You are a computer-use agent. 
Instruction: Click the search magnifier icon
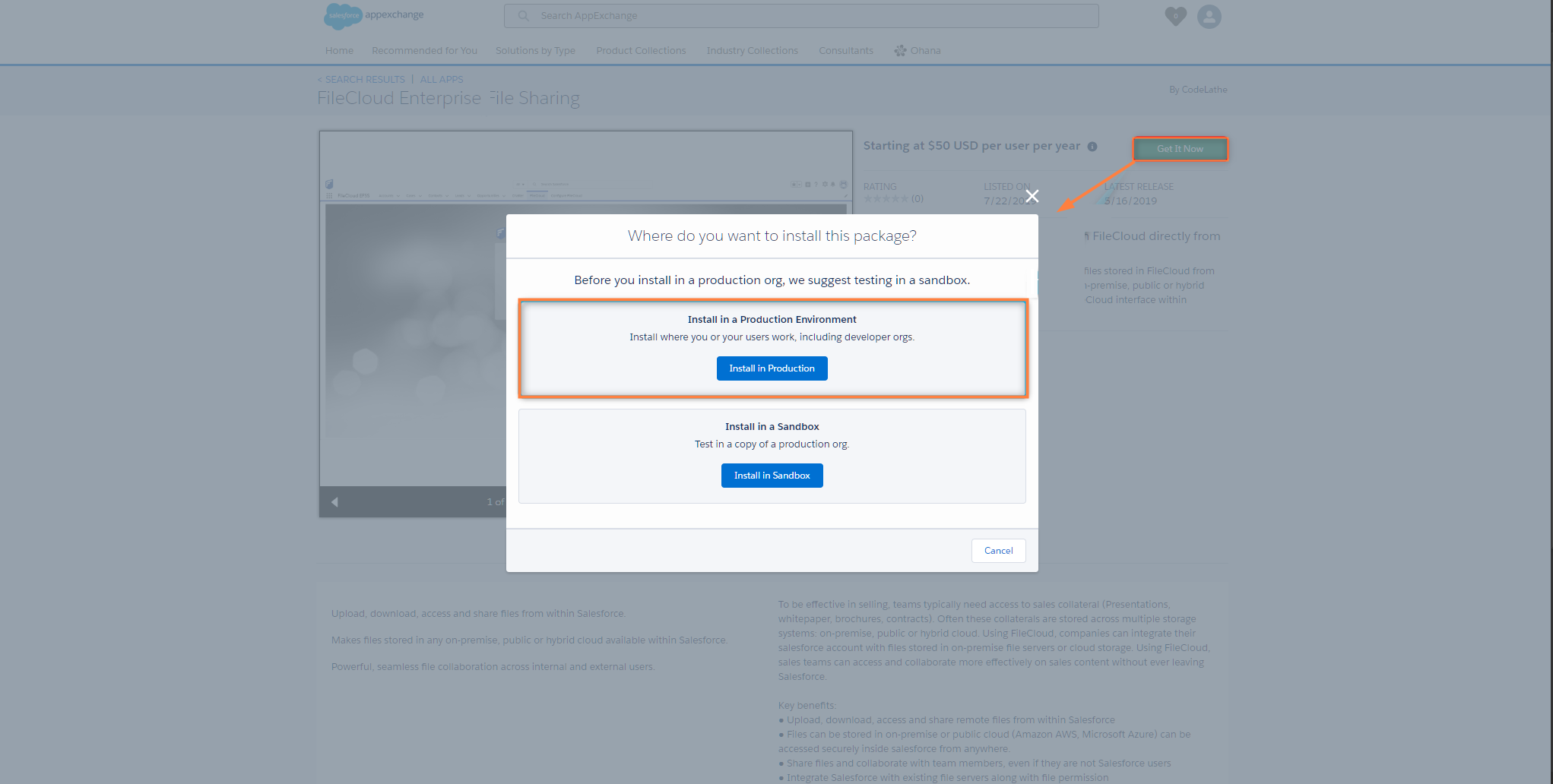tap(524, 16)
